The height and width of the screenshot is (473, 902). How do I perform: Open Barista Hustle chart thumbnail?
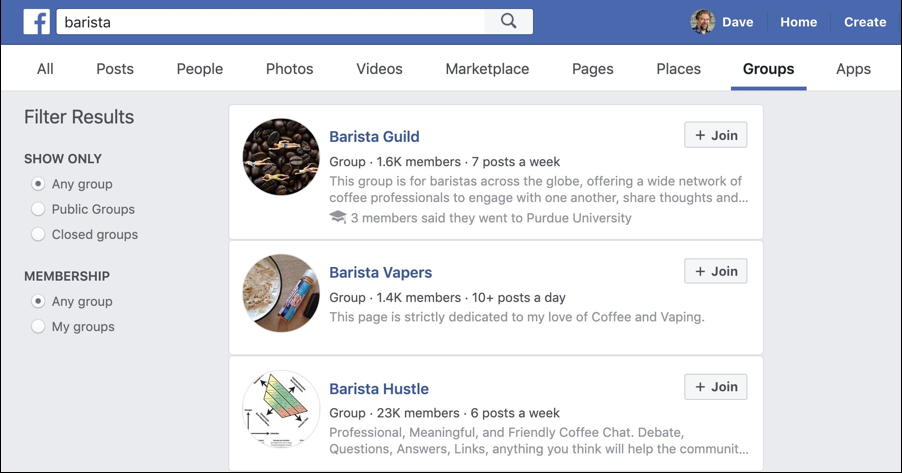[281, 409]
